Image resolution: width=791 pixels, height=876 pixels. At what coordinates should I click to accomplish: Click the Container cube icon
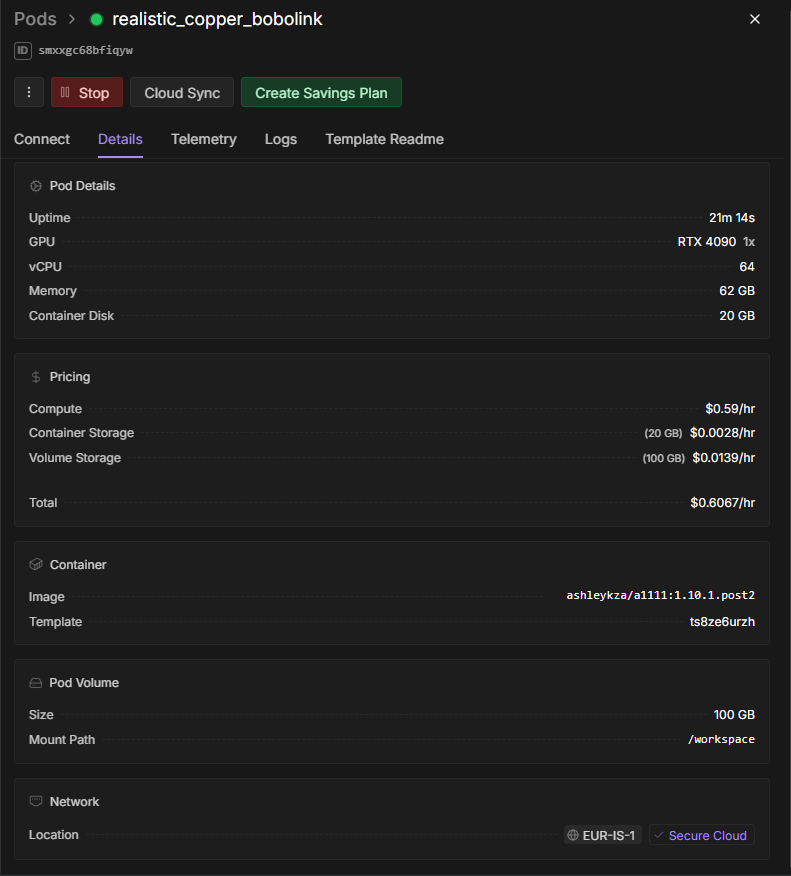click(36, 565)
